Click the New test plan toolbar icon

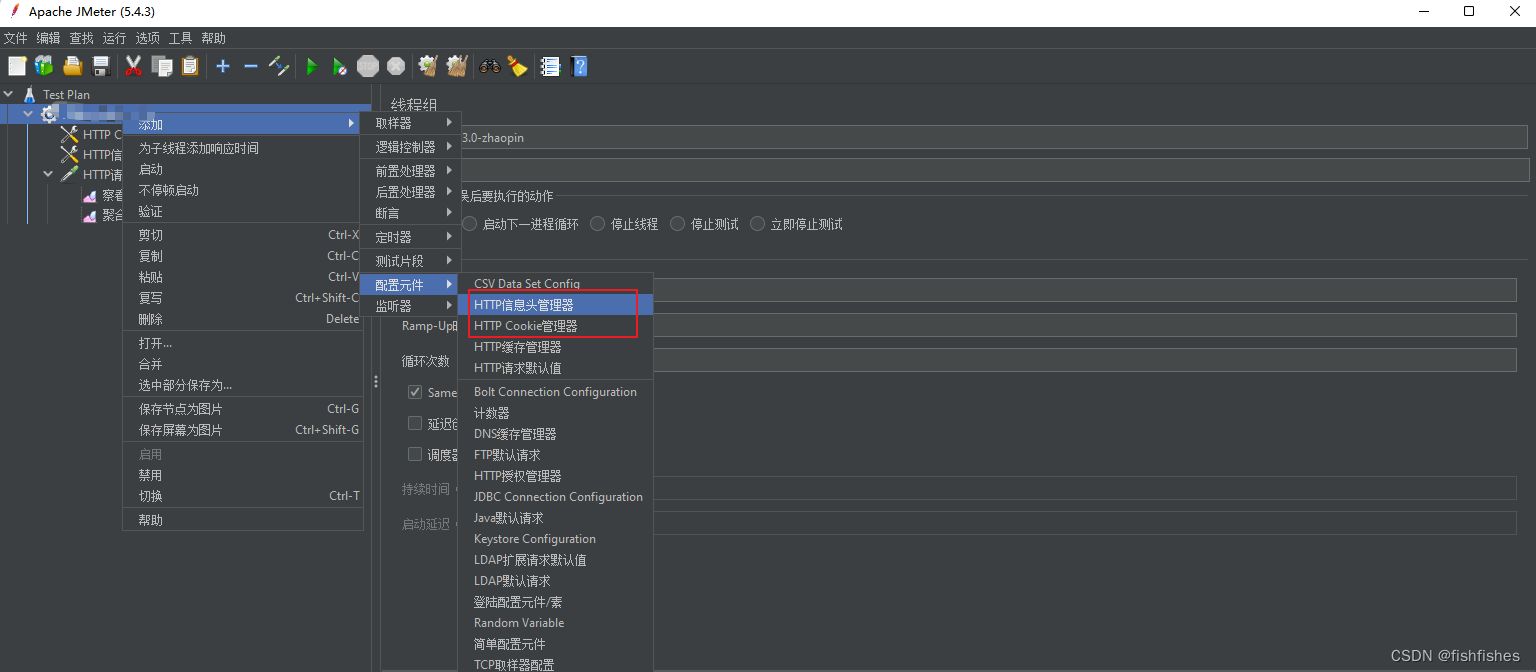click(17, 66)
